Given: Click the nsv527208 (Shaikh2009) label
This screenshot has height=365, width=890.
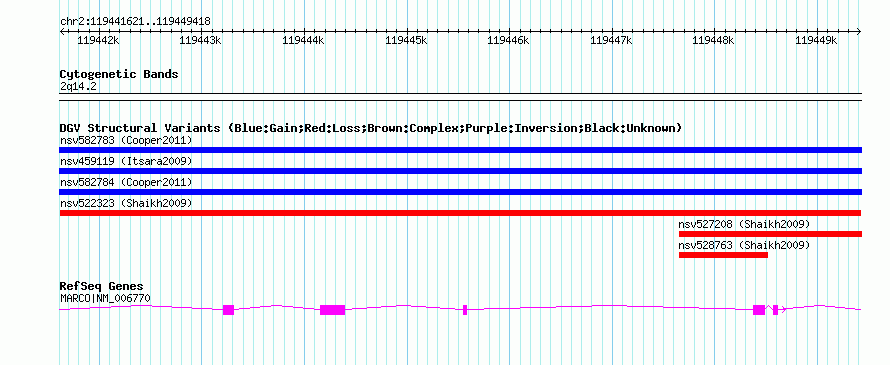Looking at the screenshot, I should (x=744, y=224).
